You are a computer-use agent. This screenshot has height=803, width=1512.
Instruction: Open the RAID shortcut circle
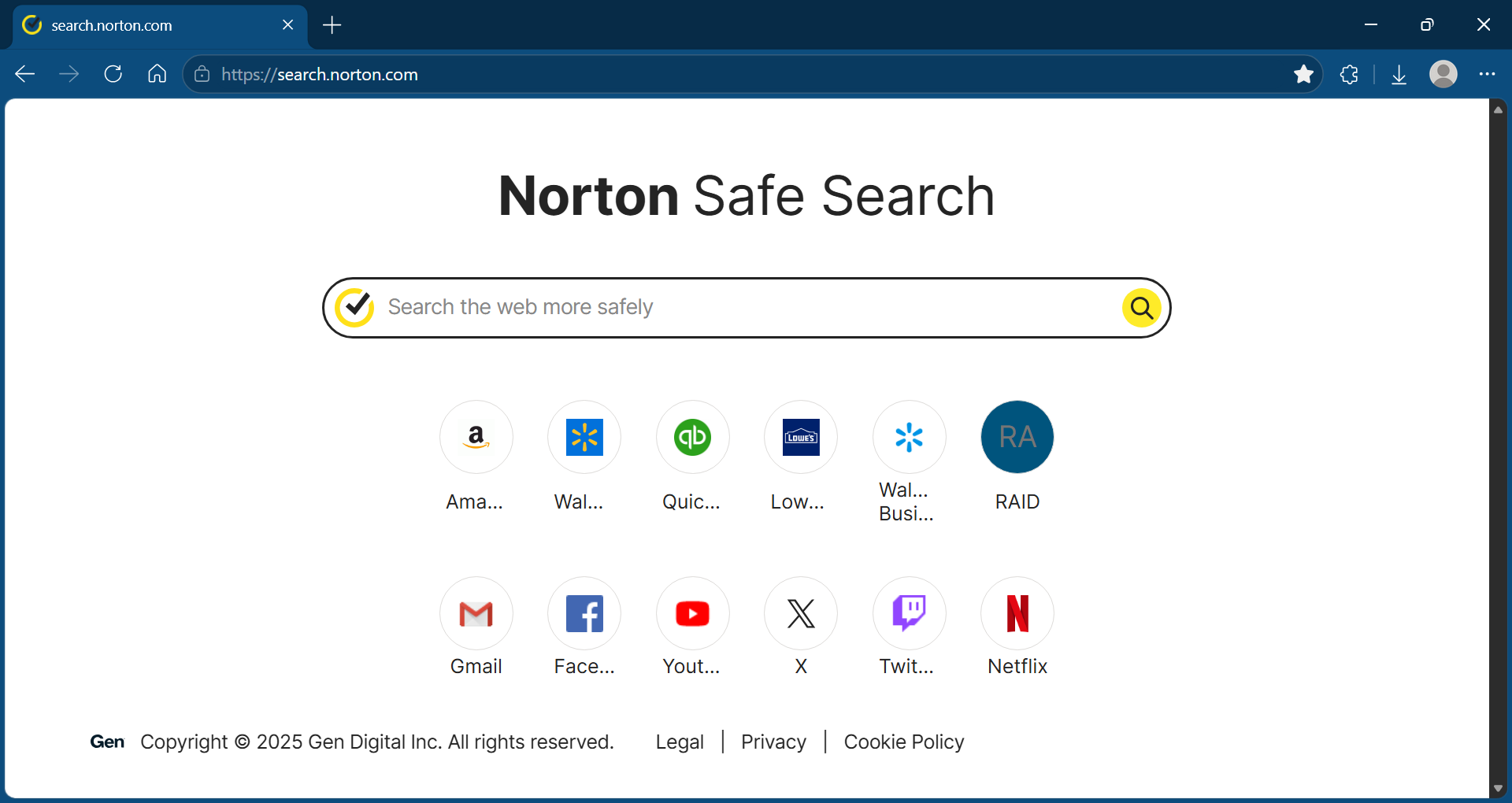pyautogui.click(x=1017, y=437)
